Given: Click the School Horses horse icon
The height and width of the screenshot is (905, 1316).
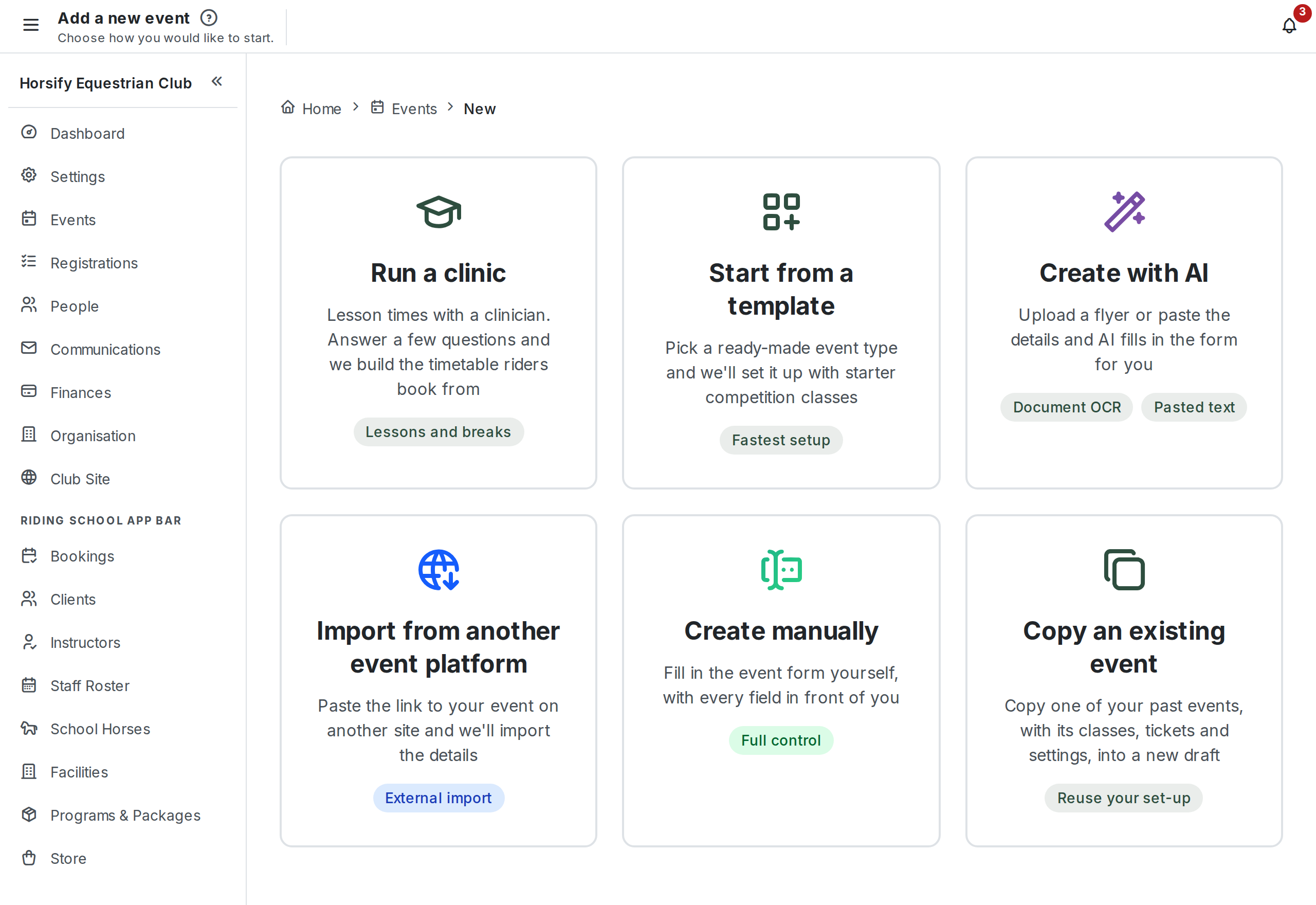Looking at the screenshot, I should (29, 729).
